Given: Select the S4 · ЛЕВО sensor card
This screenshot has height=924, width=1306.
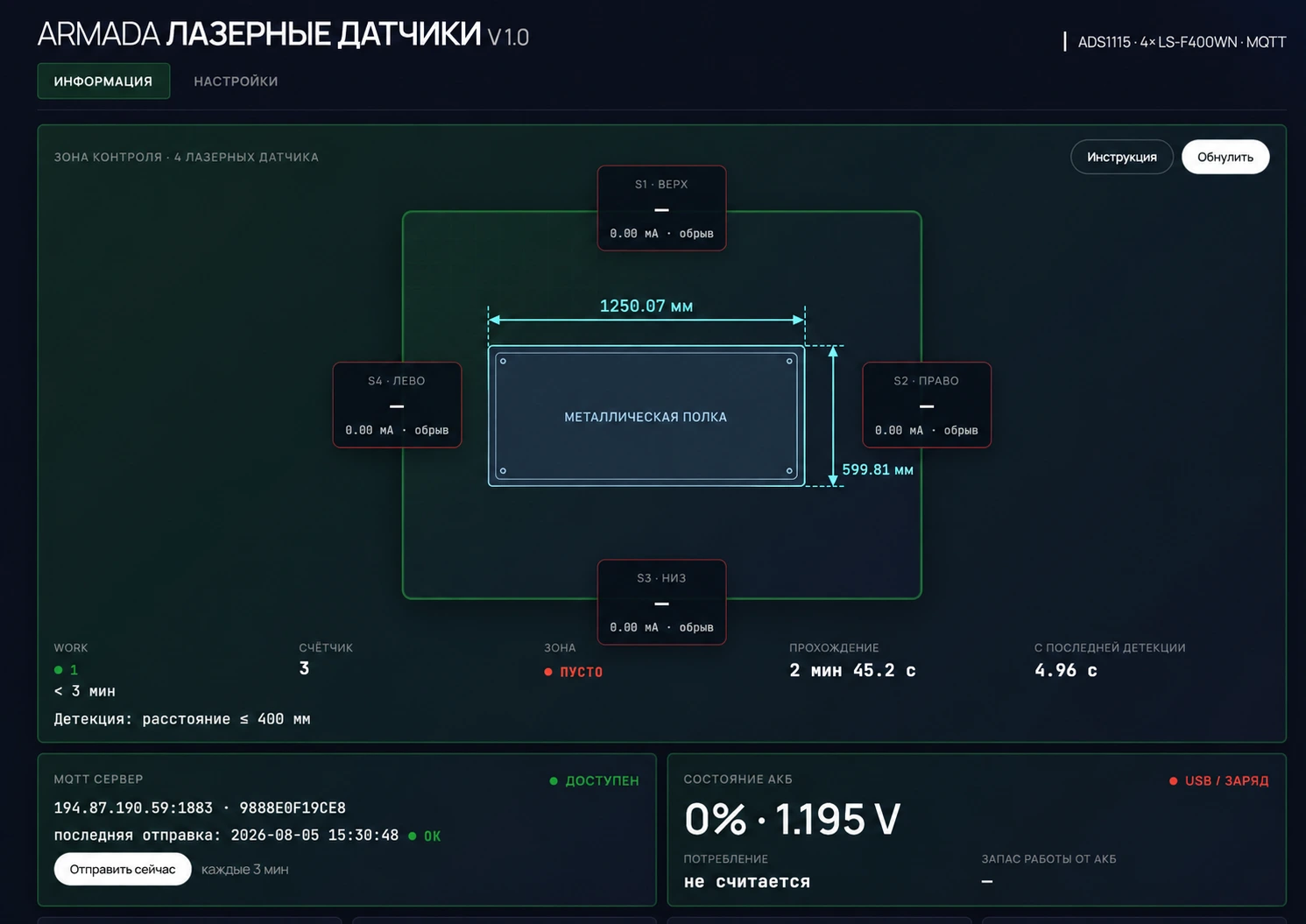Looking at the screenshot, I should (397, 405).
